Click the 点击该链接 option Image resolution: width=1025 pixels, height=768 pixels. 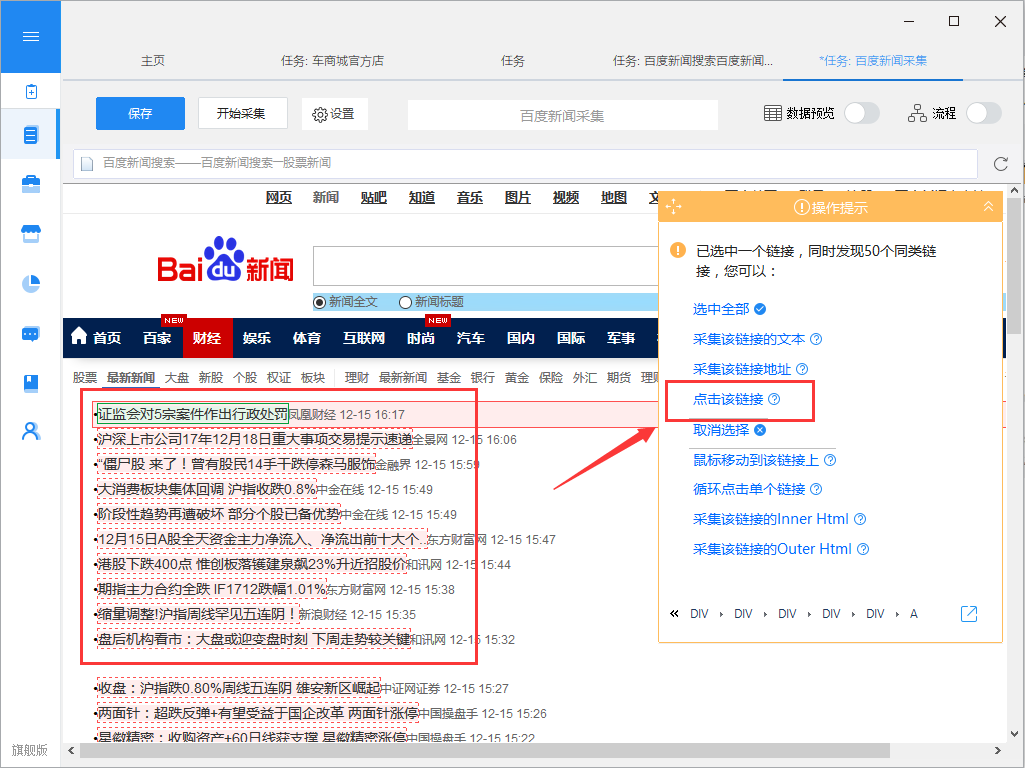tap(728, 400)
